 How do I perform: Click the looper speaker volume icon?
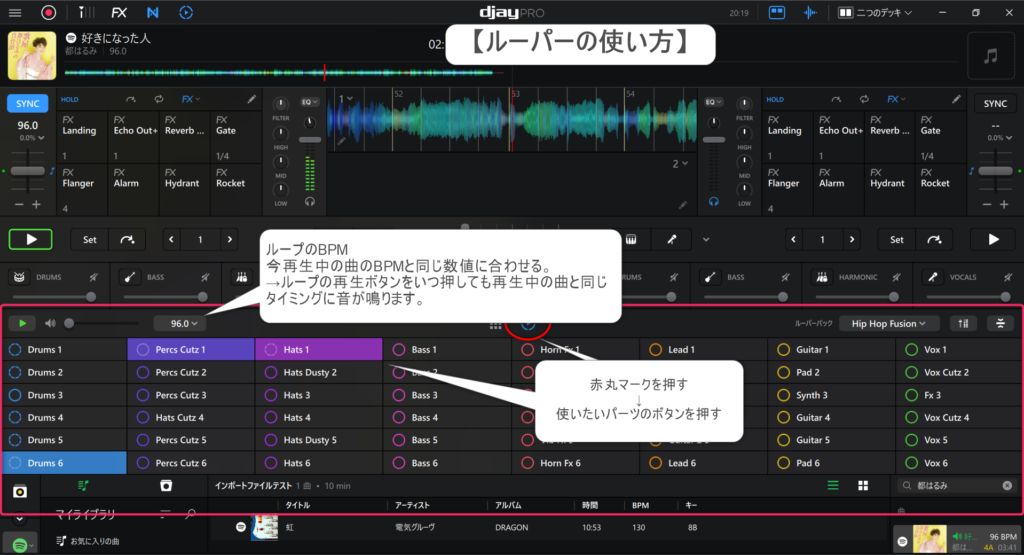50,323
